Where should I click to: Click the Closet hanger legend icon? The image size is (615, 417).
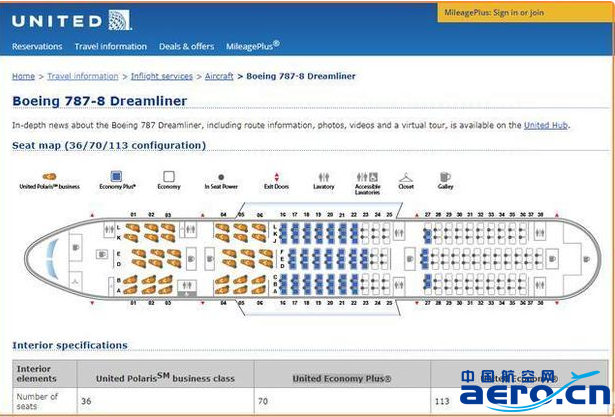[x=406, y=178]
